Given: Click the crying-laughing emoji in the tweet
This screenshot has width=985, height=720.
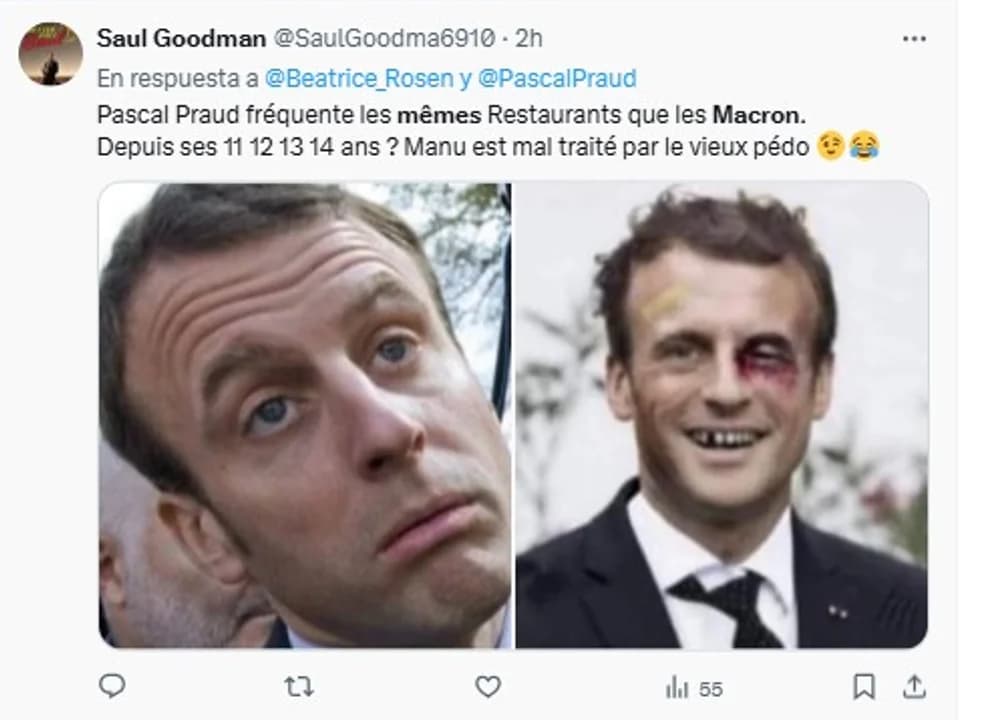Looking at the screenshot, I should pyautogui.click(x=864, y=146).
